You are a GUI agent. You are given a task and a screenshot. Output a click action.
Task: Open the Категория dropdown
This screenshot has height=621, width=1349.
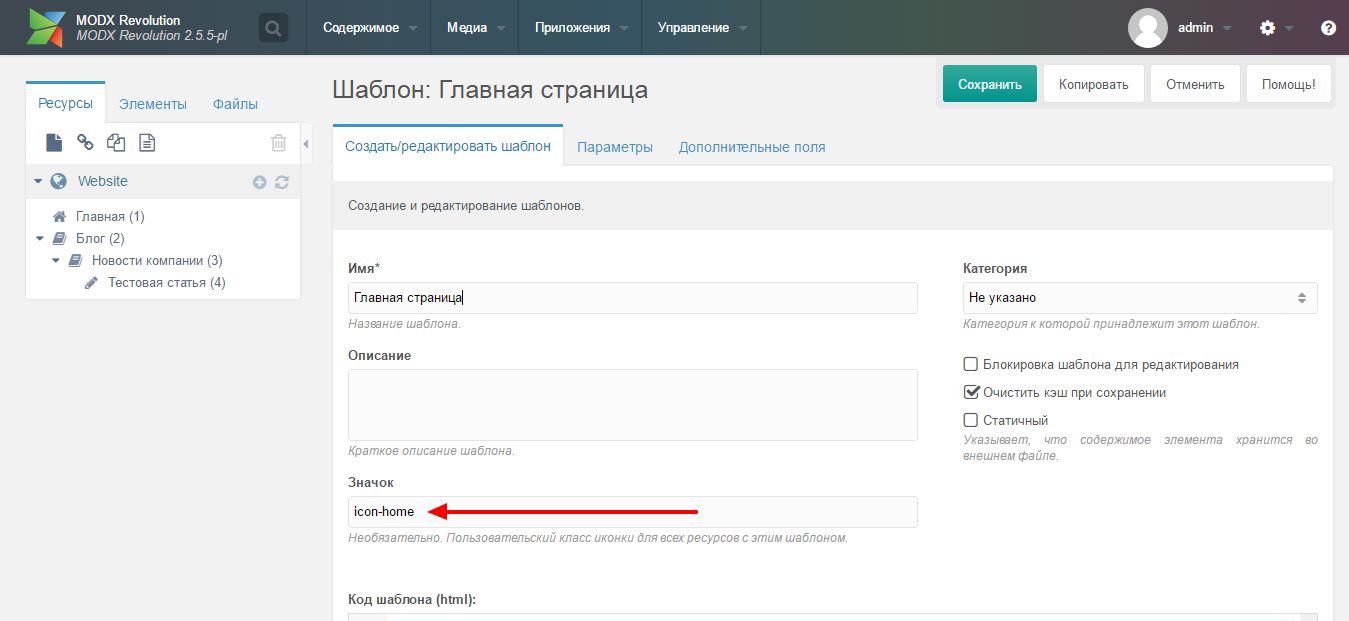pos(1140,298)
